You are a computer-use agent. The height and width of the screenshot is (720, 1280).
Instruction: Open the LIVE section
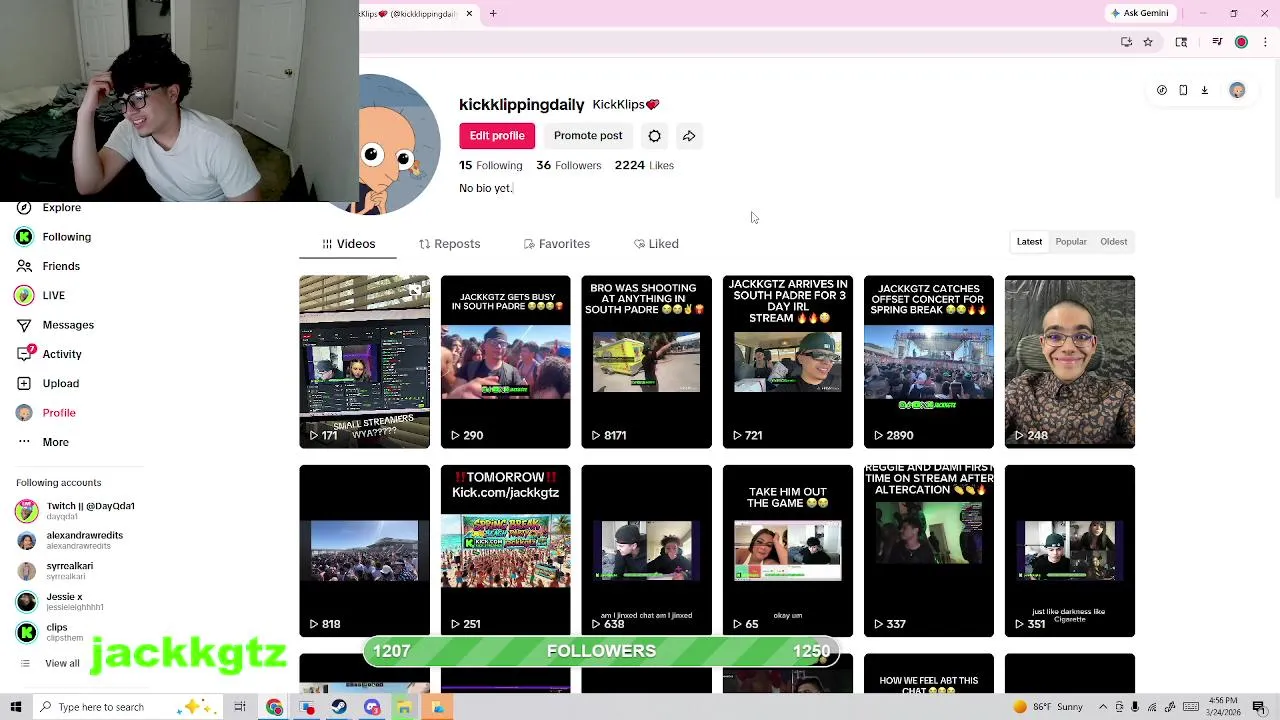(x=41, y=296)
